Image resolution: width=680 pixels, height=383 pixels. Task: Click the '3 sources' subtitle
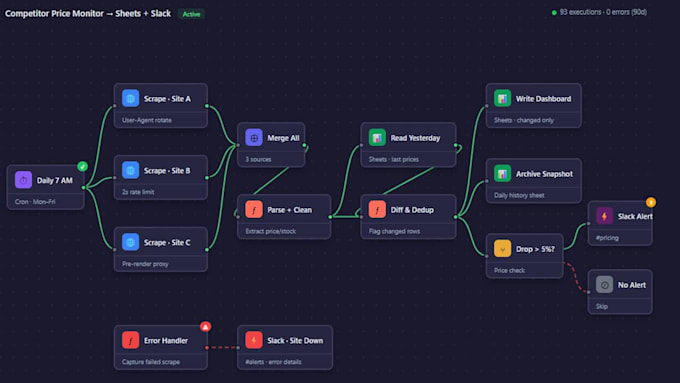coord(258,159)
